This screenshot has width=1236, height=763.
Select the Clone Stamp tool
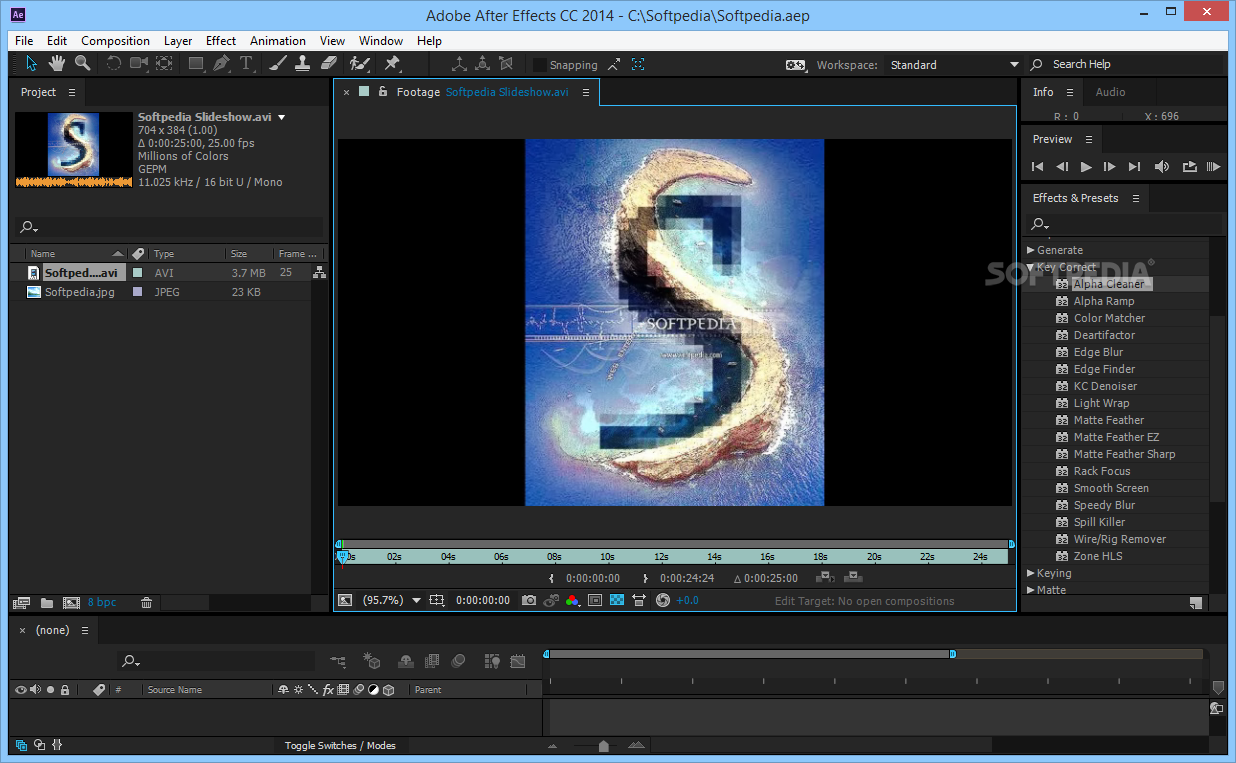[x=303, y=64]
